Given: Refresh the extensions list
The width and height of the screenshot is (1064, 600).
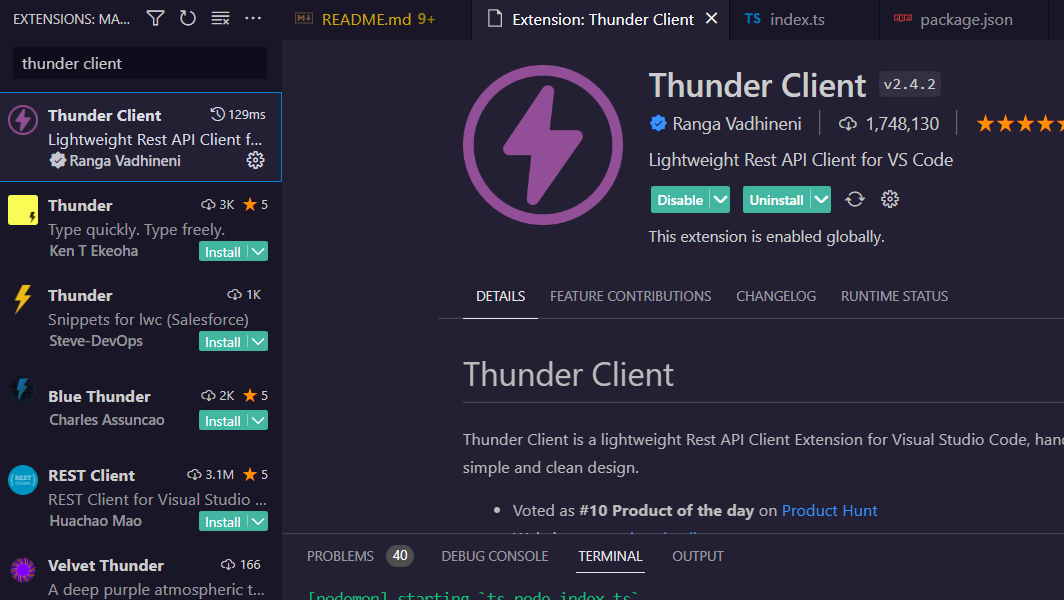Looking at the screenshot, I should pos(188,18).
